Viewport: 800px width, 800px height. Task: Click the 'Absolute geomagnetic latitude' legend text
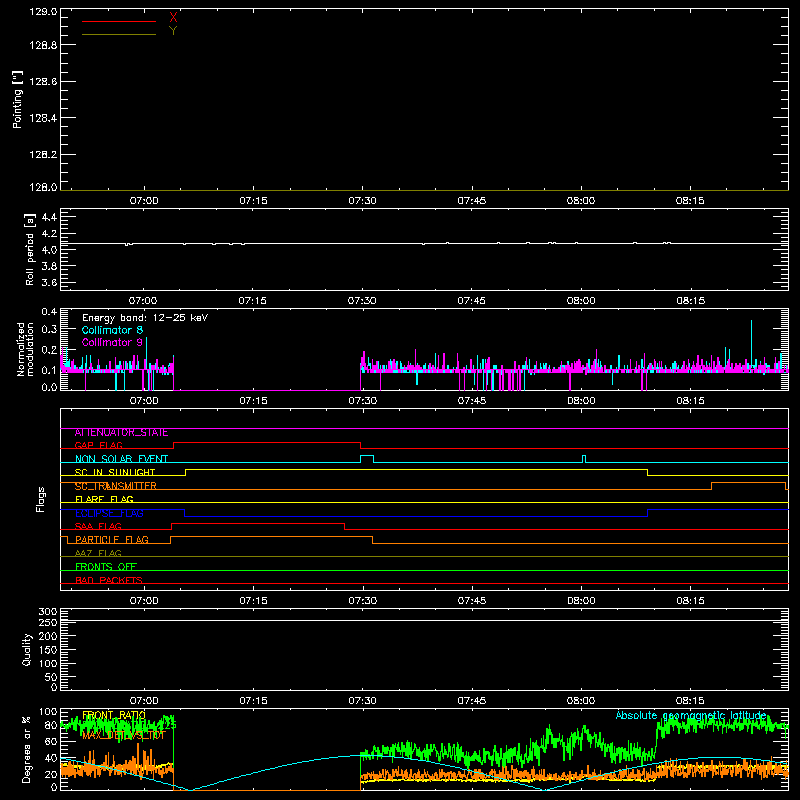pos(691,715)
